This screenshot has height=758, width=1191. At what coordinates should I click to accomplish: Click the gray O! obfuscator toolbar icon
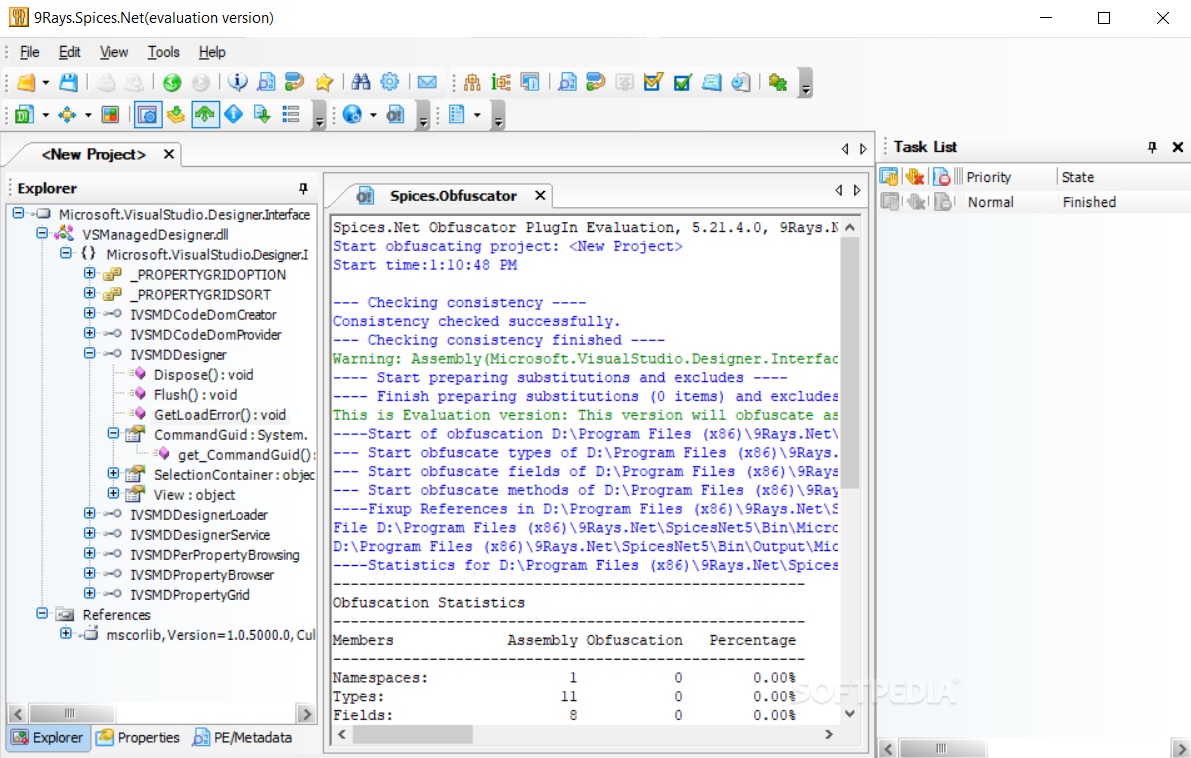(395, 115)
